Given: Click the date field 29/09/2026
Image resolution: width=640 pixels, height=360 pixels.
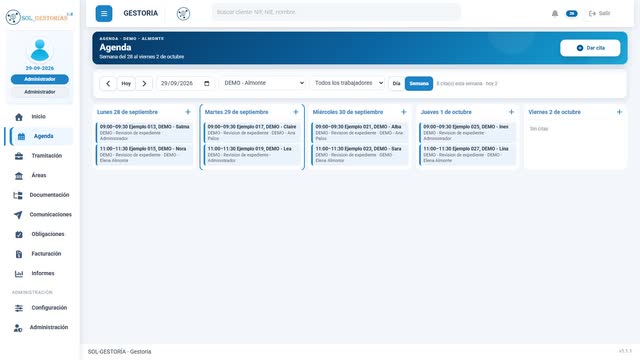Looking at the screenshot, I should click(186, 83).
